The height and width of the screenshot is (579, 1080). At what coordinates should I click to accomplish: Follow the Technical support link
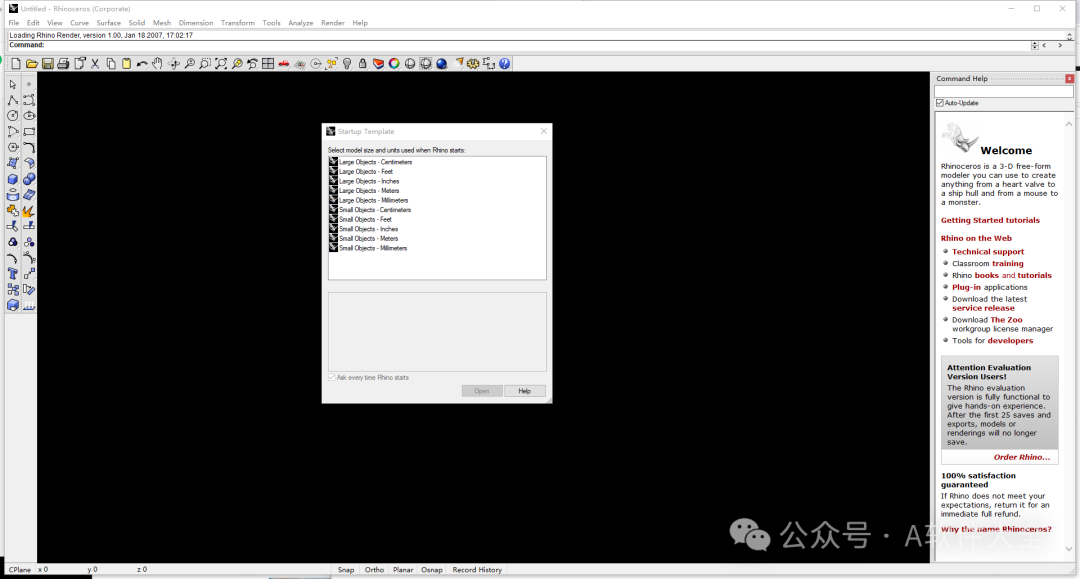tap(988, 252)
